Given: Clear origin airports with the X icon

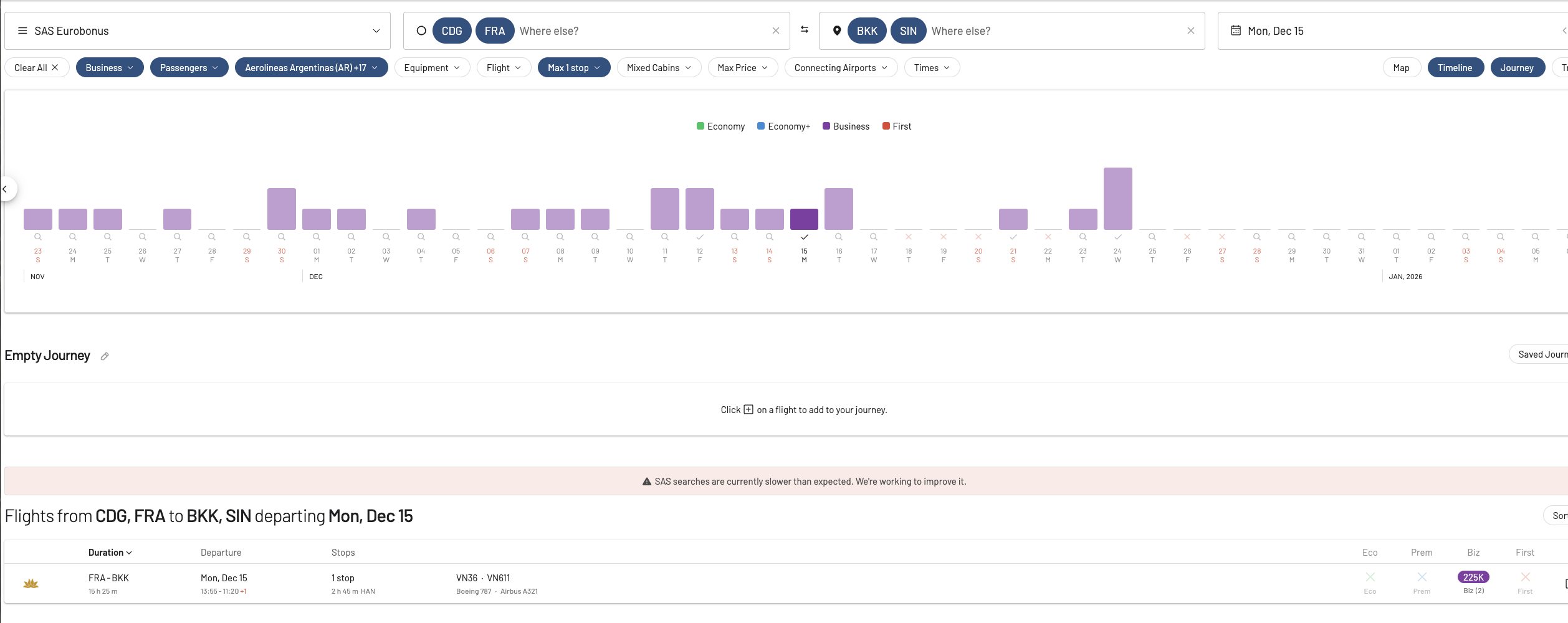Looking at the screenshot, I should 775,31.
